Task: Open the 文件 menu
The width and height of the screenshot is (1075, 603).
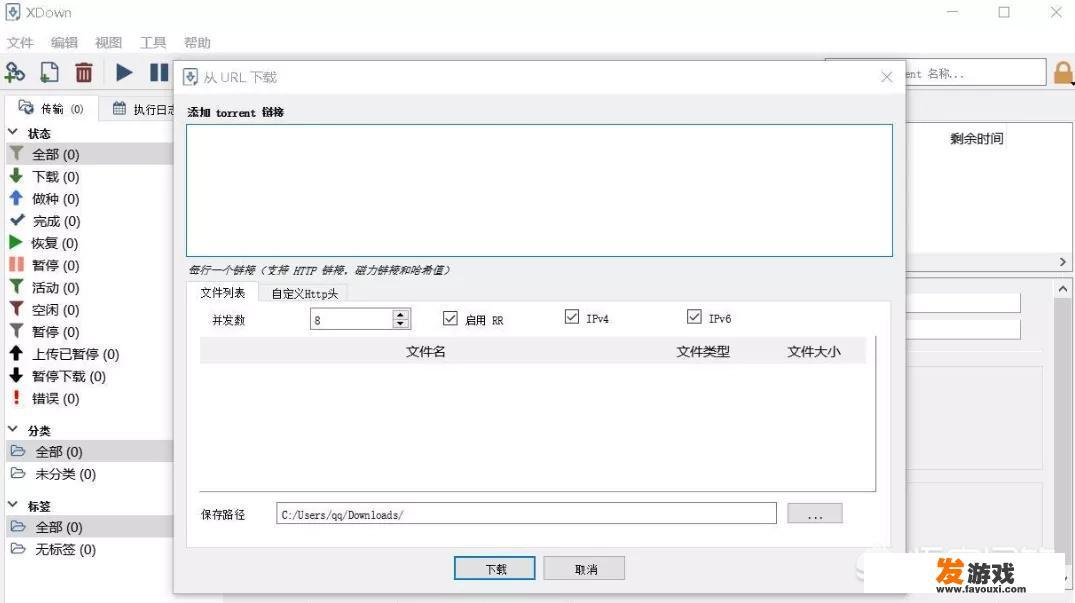Action: pos(20,42)
